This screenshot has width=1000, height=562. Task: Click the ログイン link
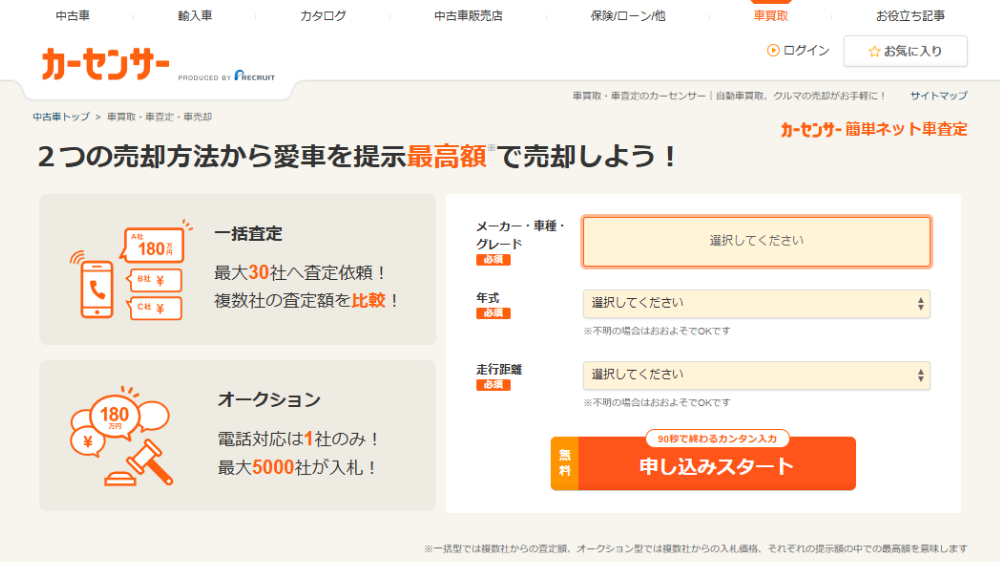click(x=806, y=51)
